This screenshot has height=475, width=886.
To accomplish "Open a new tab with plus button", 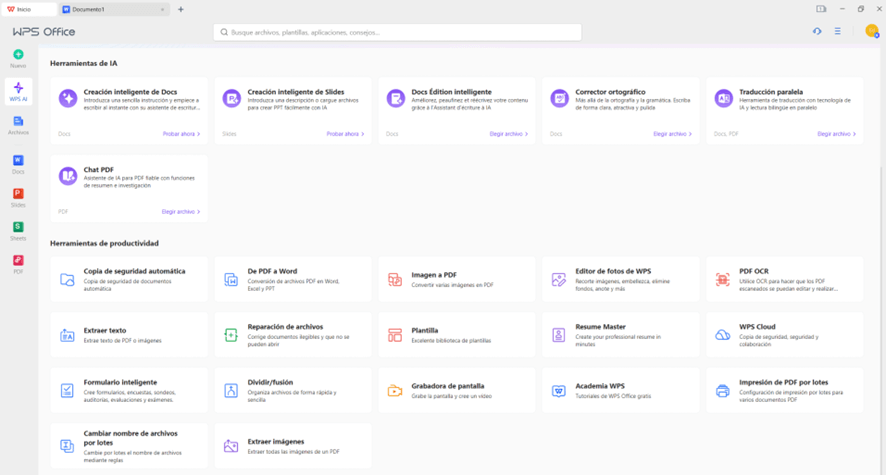I will 181,9.
